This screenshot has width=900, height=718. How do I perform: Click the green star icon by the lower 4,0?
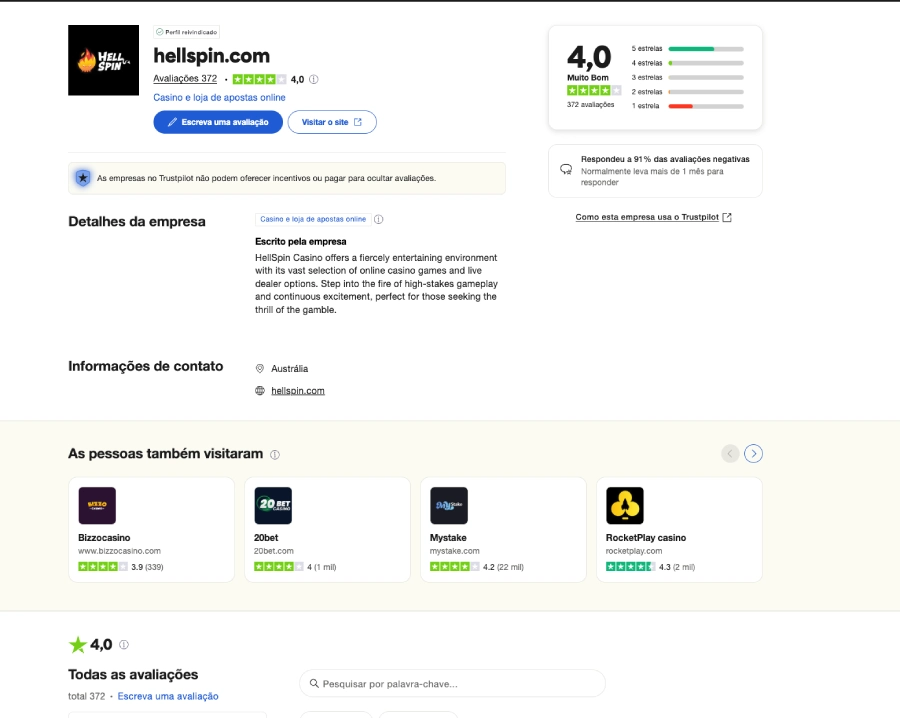click(77, 645)
